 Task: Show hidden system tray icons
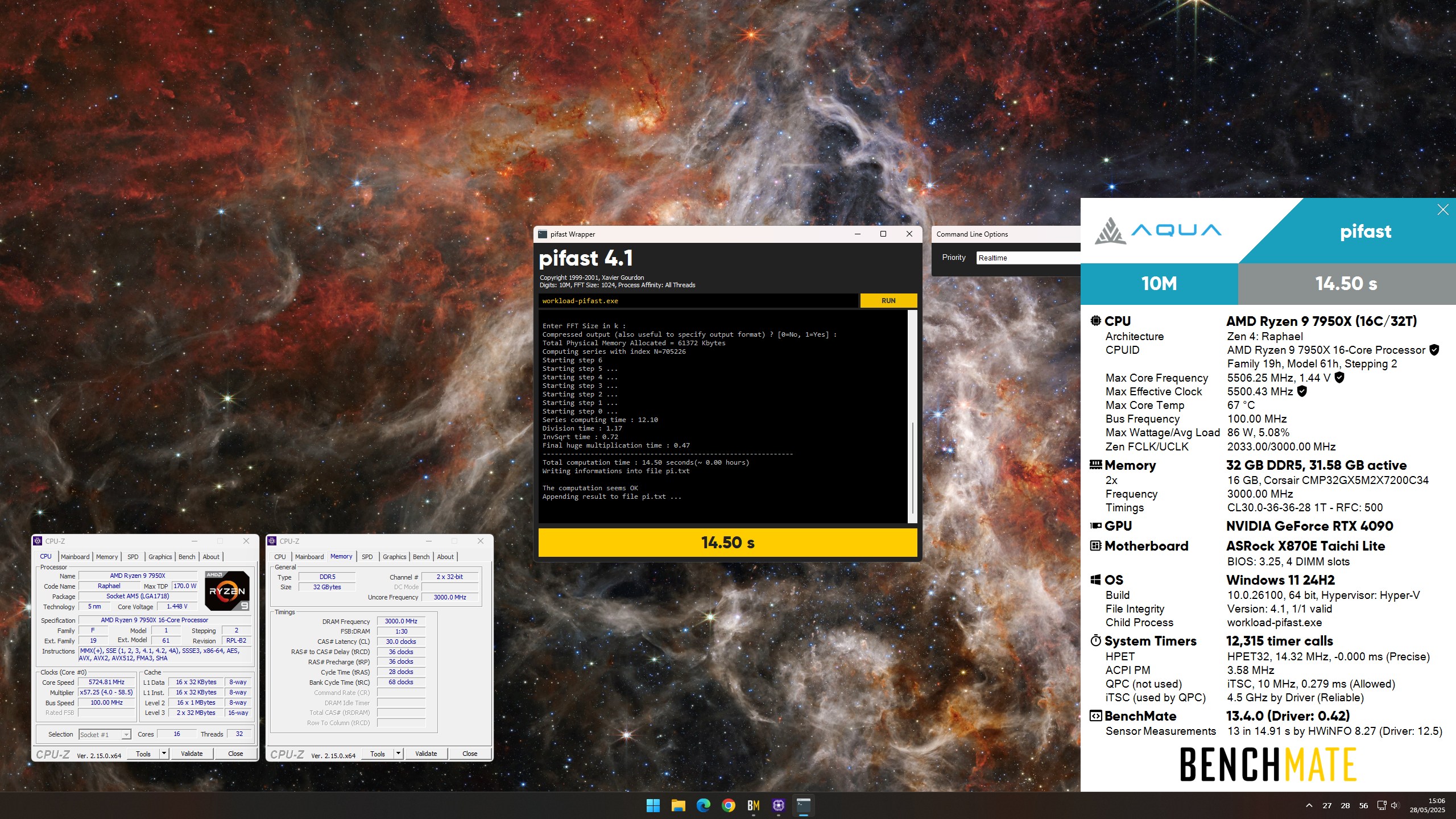tap(1309, 805)
